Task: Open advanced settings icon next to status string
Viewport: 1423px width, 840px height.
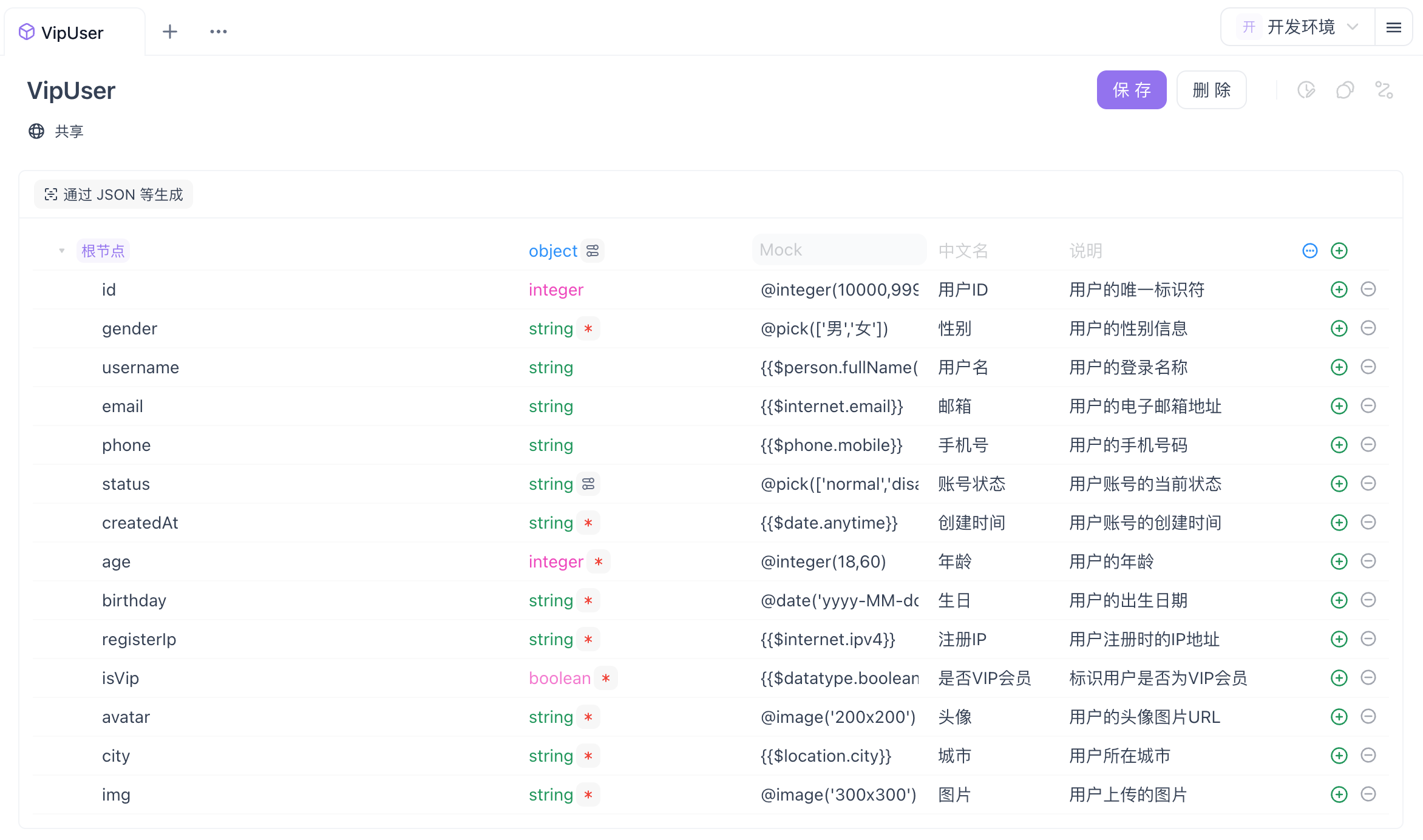Action: tap(588, 484)
